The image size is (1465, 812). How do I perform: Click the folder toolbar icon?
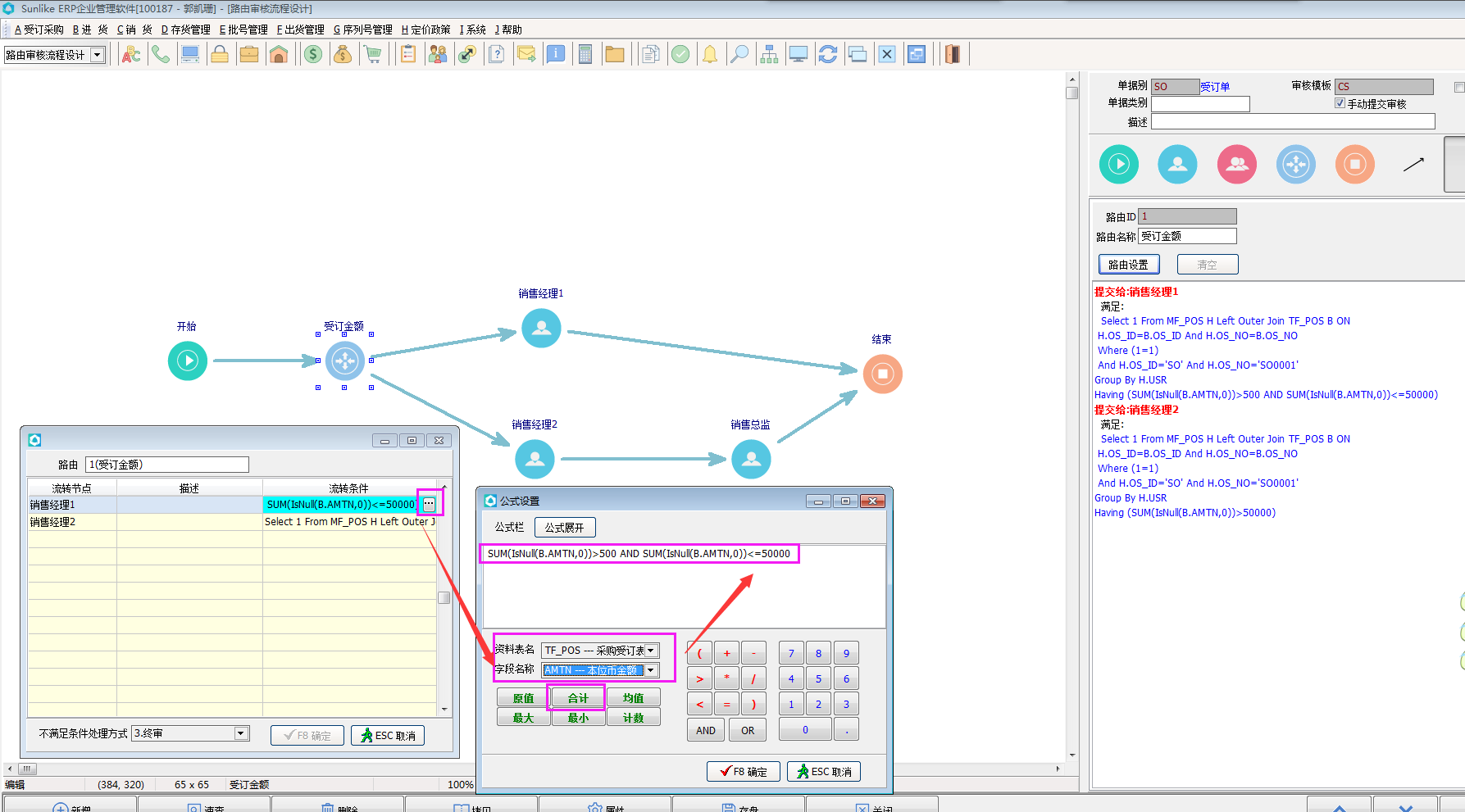click(x=615, y=55)
